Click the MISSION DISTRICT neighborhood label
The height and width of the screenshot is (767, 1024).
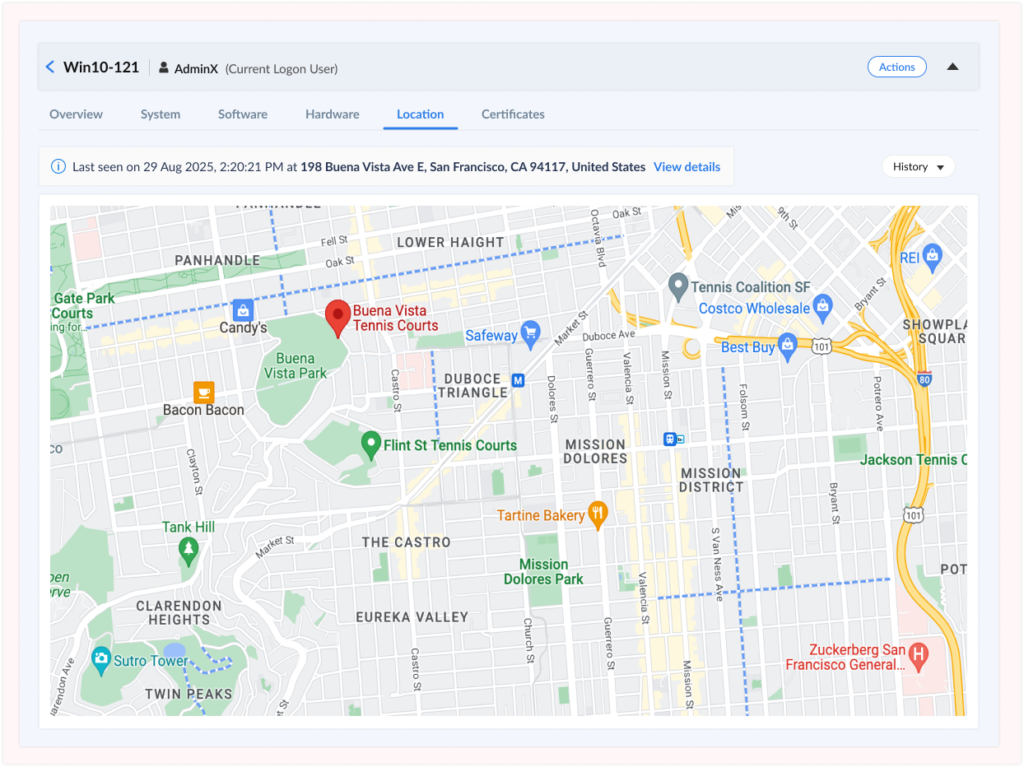click(x=711, y=480)
